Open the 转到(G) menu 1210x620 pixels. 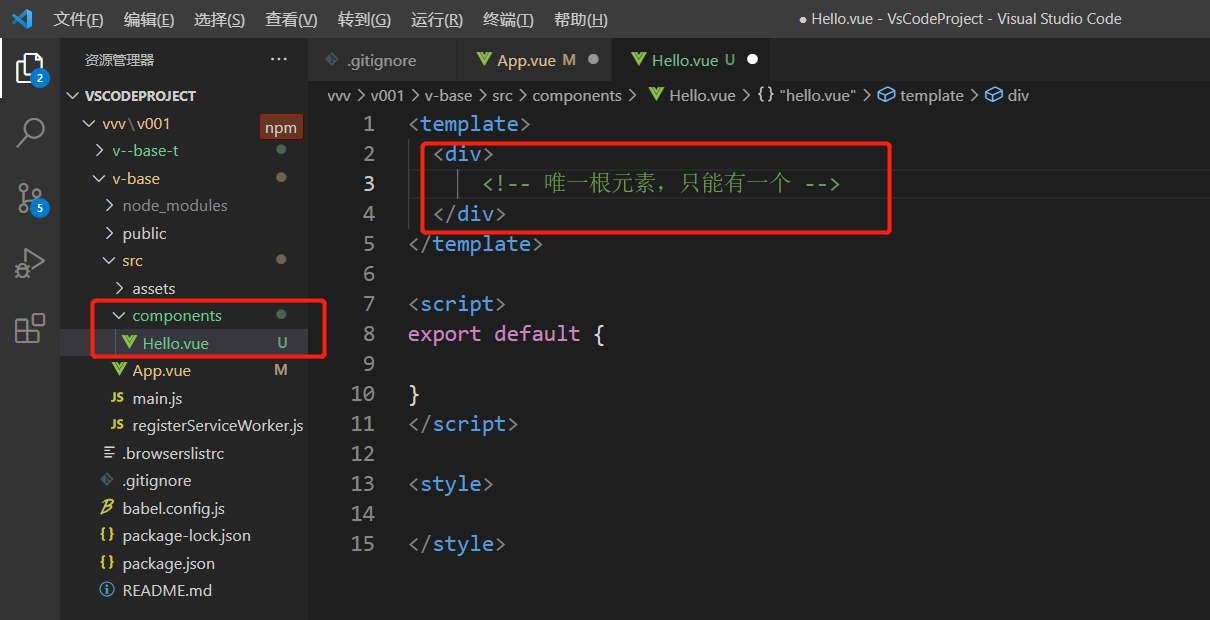point(364,20)
